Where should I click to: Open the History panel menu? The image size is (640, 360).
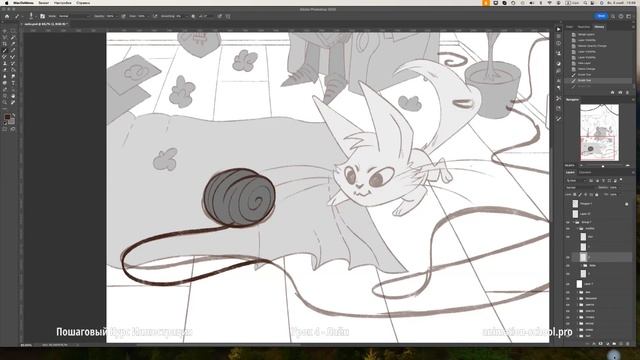tap(633, 27)
